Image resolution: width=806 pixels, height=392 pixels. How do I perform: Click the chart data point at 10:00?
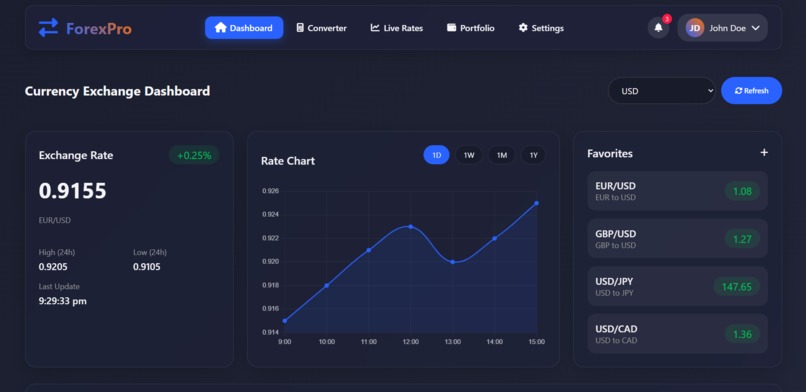pos(326,285)
